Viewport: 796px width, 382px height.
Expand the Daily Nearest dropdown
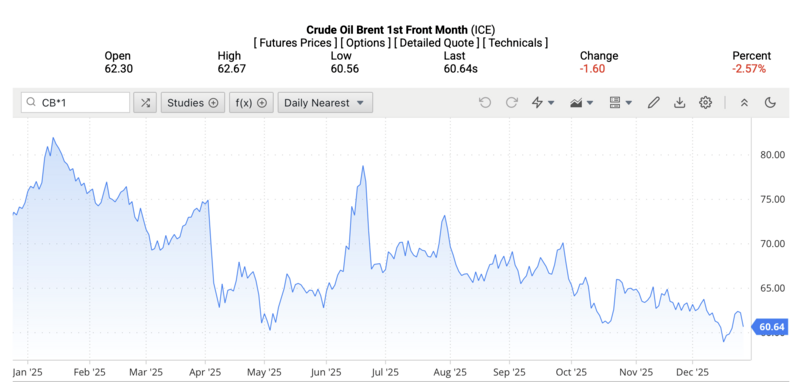(325, 103)
